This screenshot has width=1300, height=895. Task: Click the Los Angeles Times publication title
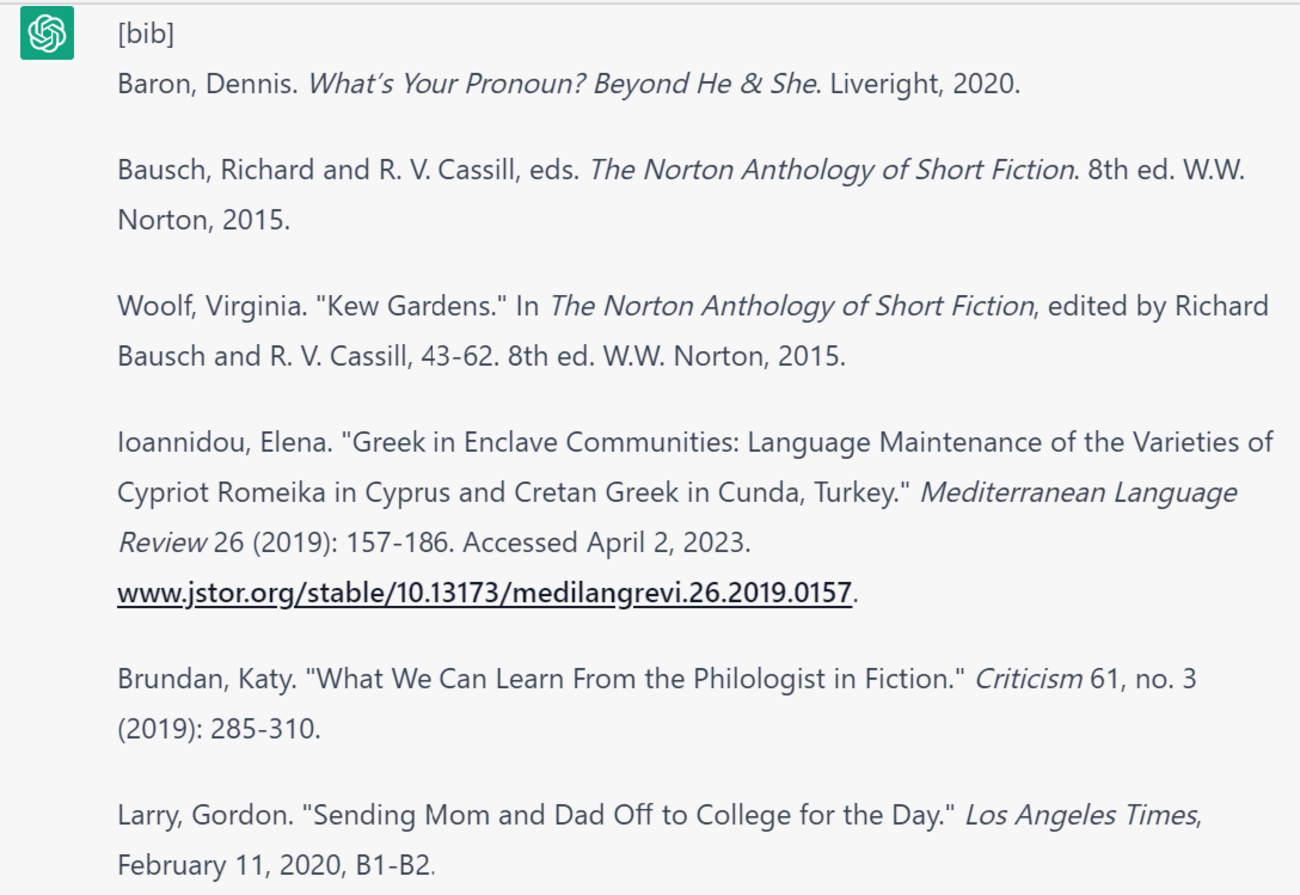[1081, 816]
